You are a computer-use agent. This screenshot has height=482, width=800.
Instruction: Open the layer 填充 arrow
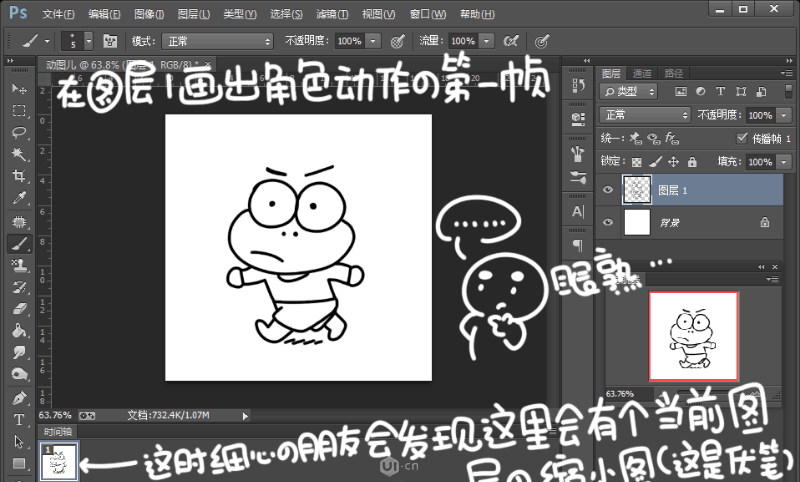click(x=784, y=162)
